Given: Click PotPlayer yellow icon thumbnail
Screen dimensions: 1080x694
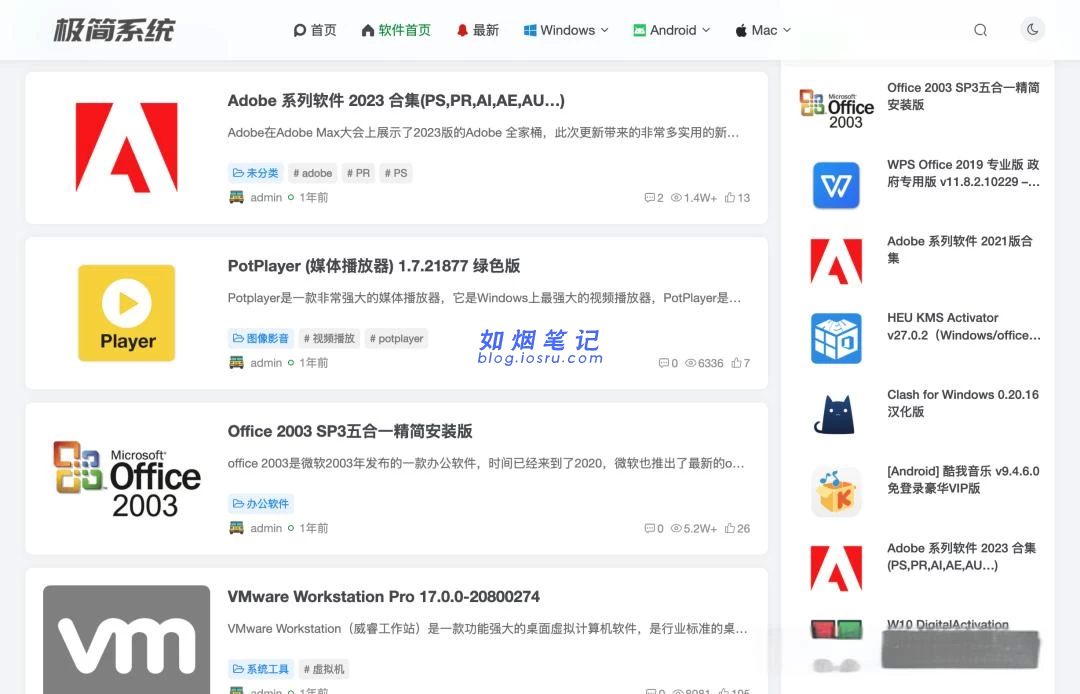Looking at the screenshot, I should tap(127, 313).
